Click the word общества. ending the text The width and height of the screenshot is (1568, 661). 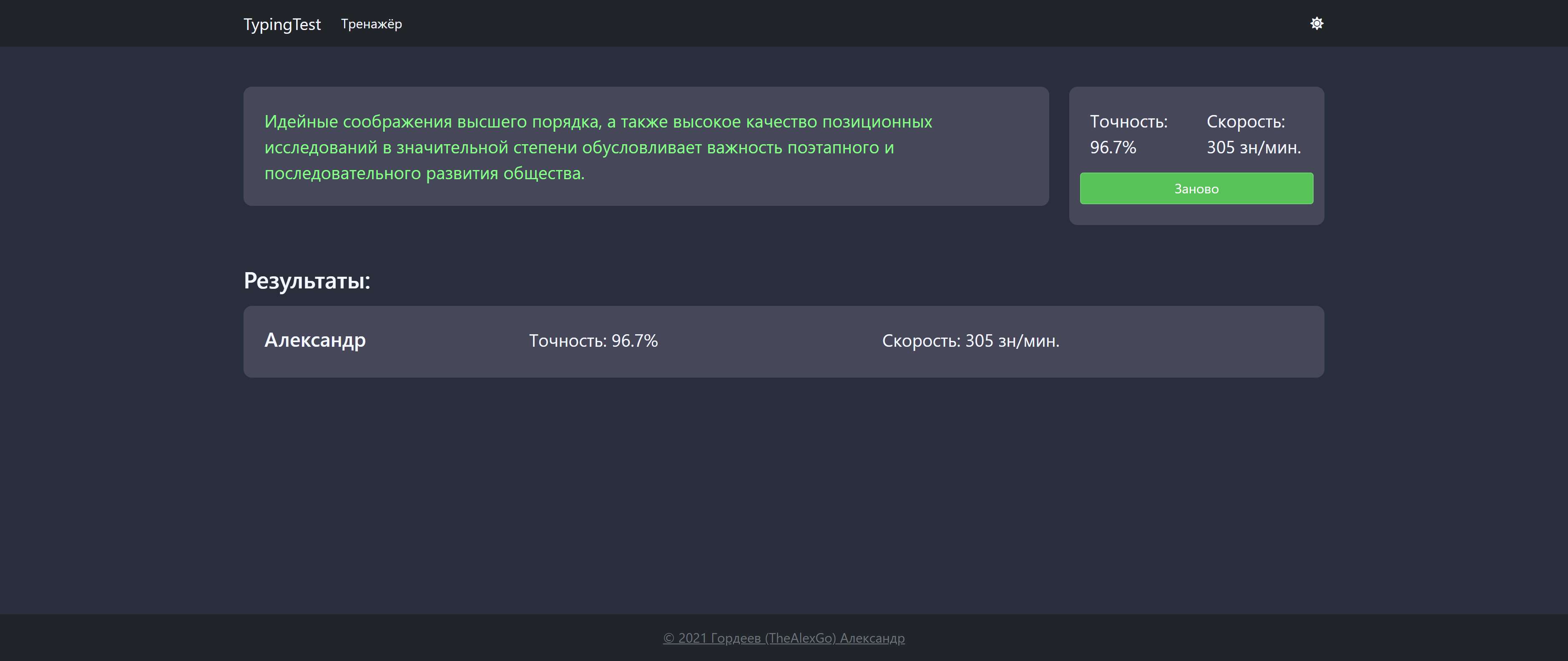coord(543,174)
